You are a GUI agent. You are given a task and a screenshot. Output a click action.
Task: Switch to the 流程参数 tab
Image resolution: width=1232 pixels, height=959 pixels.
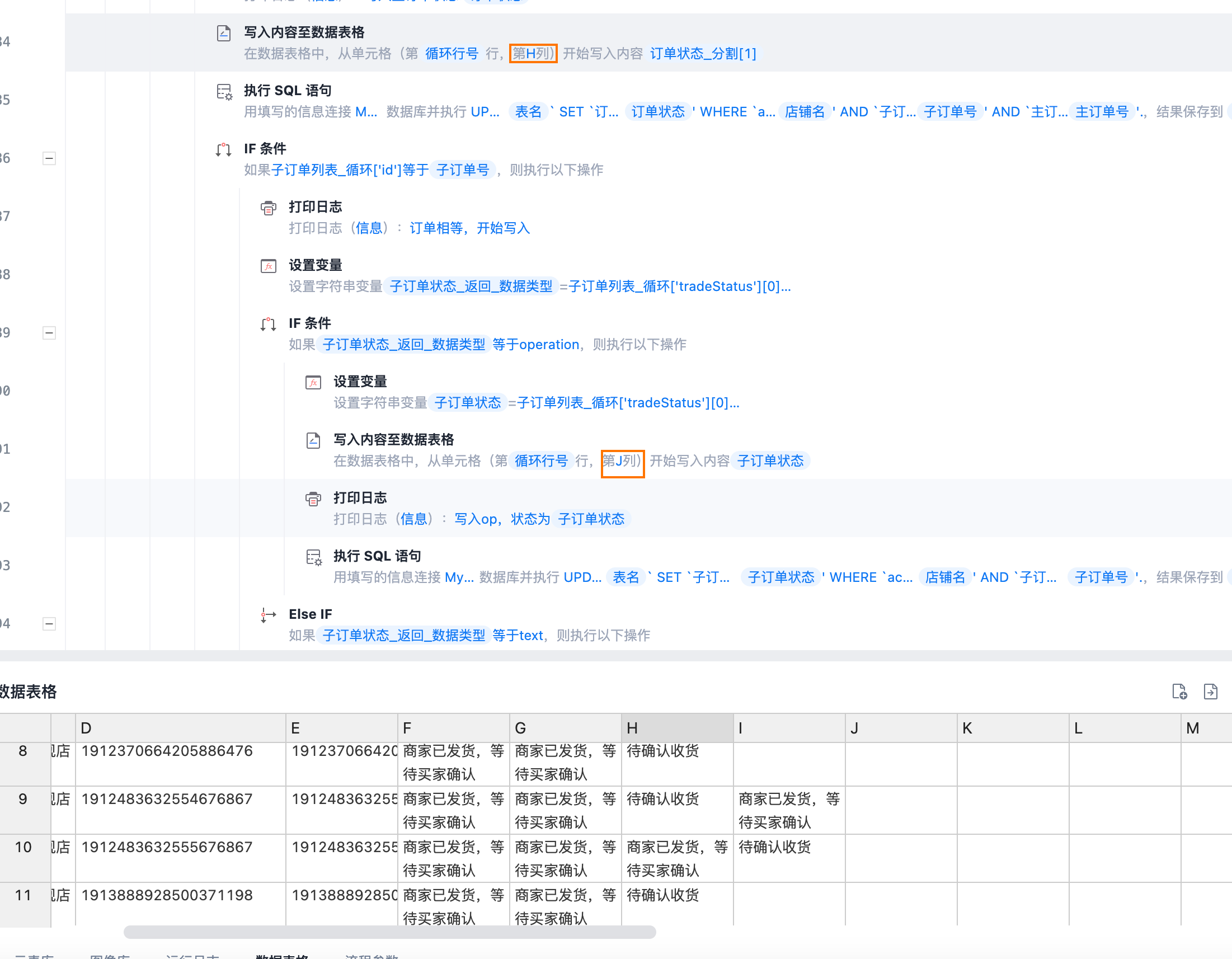371,956
